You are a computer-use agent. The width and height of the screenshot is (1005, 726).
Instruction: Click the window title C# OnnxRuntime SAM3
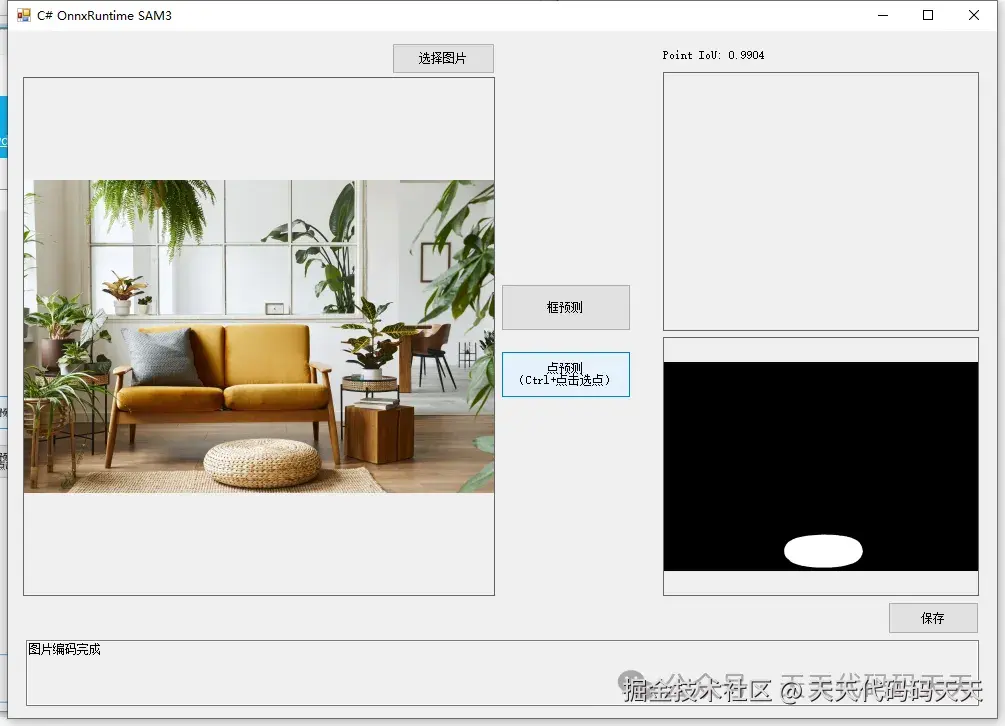104,15
